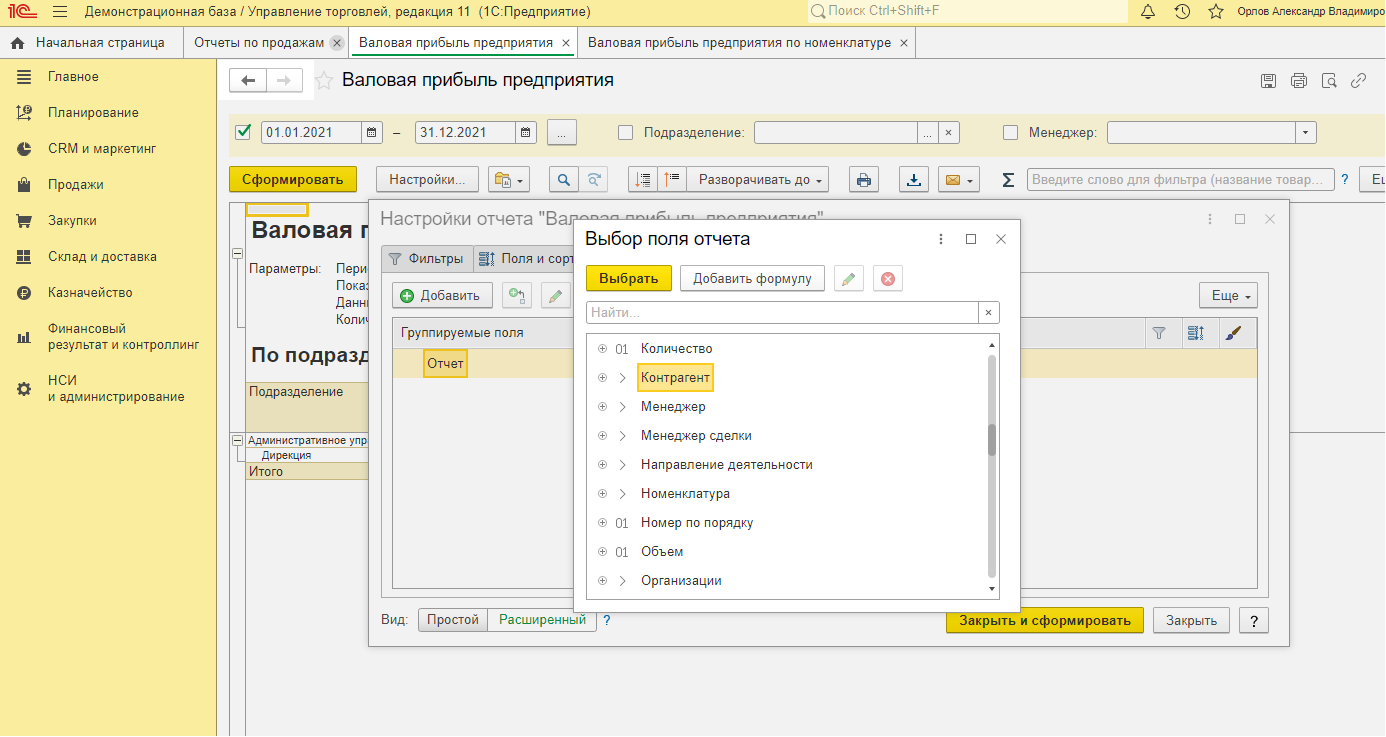The height and width of the screenshot is (737, 1386).
Task: Enable the Менеджер filter checkbox
Action: tap(1010, 132)
